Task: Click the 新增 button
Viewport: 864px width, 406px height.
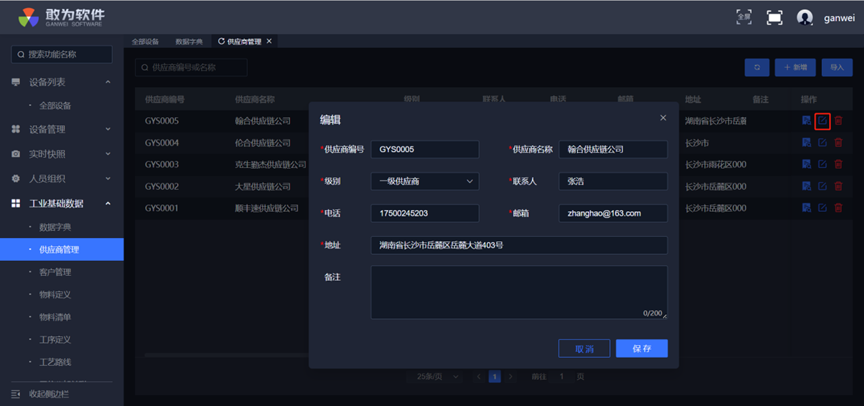Action: [x=795, y=67]
